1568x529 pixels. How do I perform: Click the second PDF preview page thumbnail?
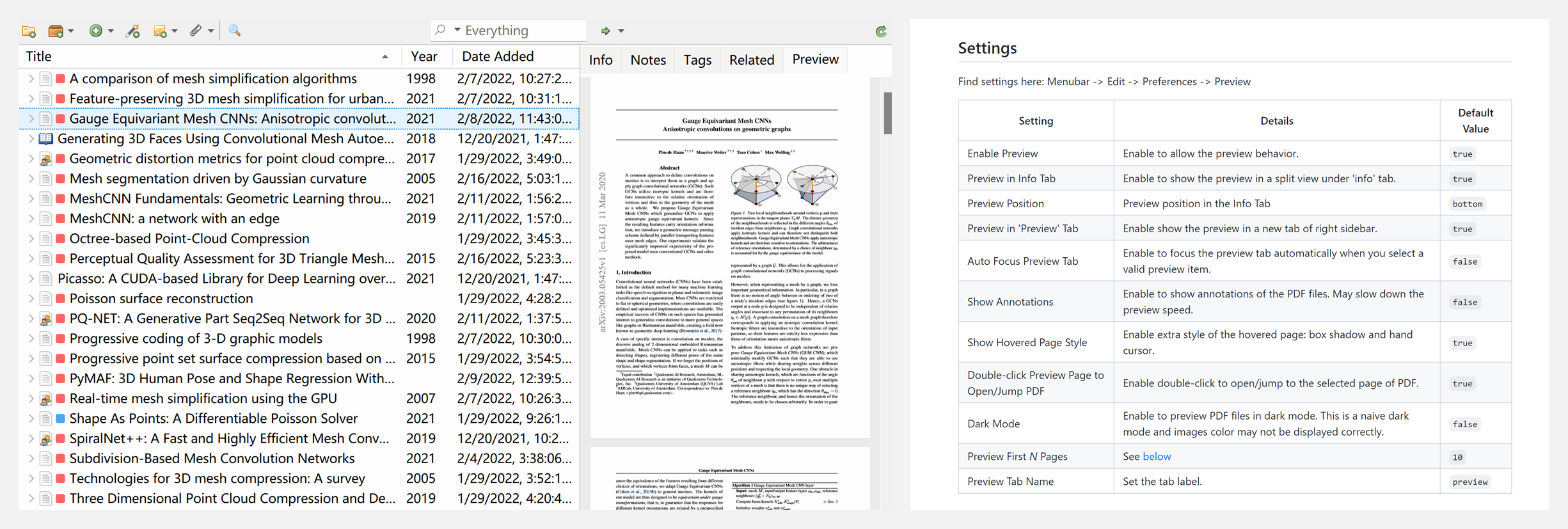pyautogui.click(x=729, y=478)
